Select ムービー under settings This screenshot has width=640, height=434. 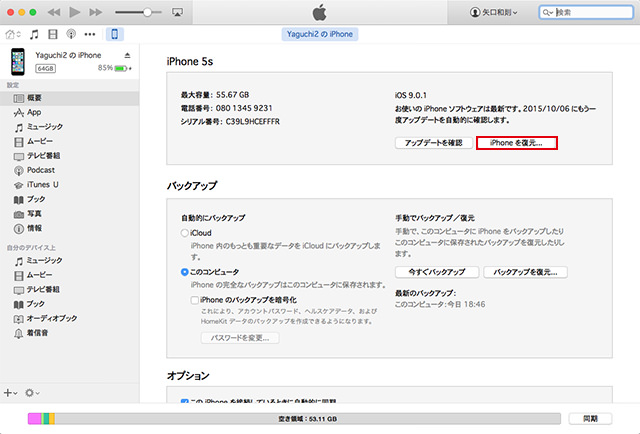(69, 141)
